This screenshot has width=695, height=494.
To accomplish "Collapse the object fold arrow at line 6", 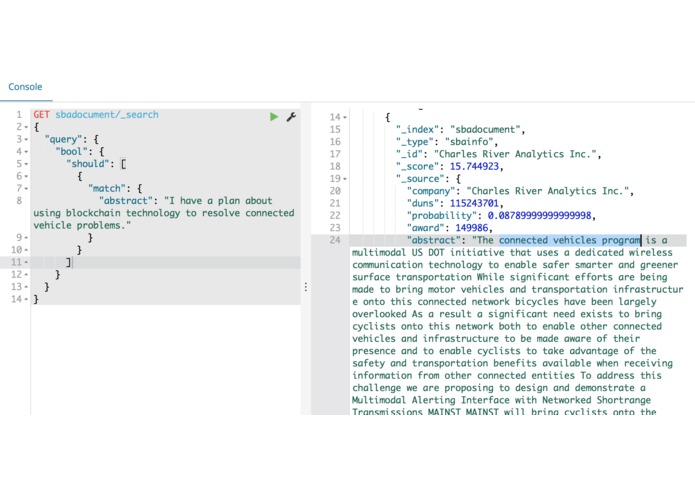I will point(26,176).
